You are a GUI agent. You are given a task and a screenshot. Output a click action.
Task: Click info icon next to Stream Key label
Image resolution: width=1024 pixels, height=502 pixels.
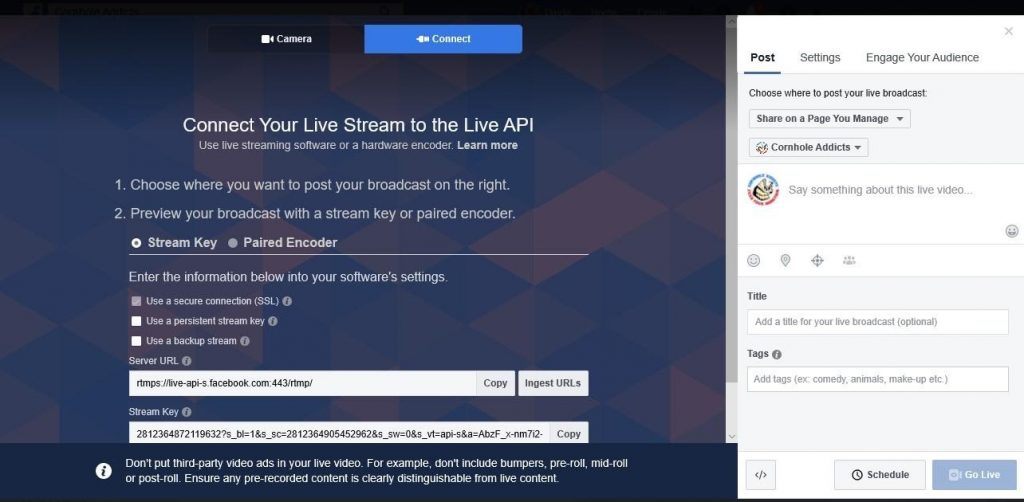[x=187, y=412]
